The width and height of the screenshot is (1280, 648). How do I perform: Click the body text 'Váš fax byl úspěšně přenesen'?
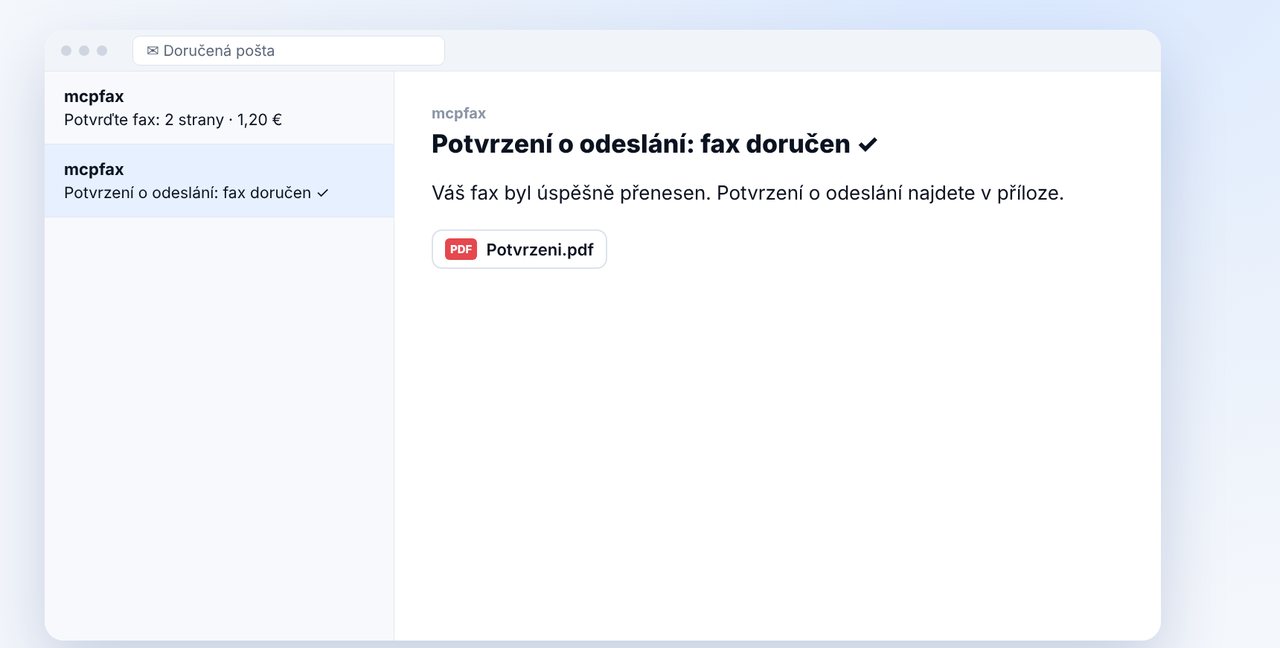point(570,193)
